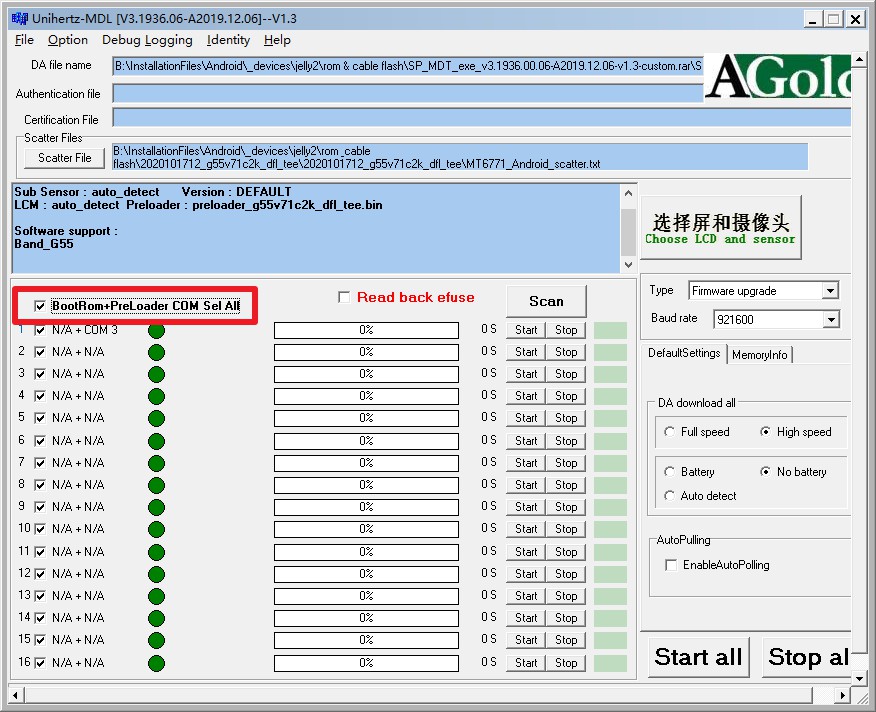The image size is (876, 712).
Task: Click the green result swatch in row 1
Action: (610, 330)
